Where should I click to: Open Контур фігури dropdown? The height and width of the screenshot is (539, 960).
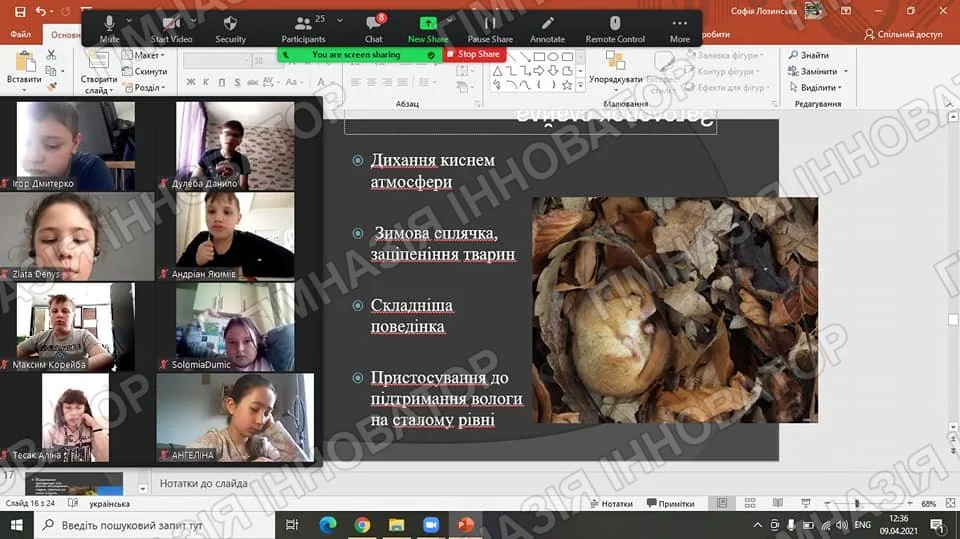(722, 71)
